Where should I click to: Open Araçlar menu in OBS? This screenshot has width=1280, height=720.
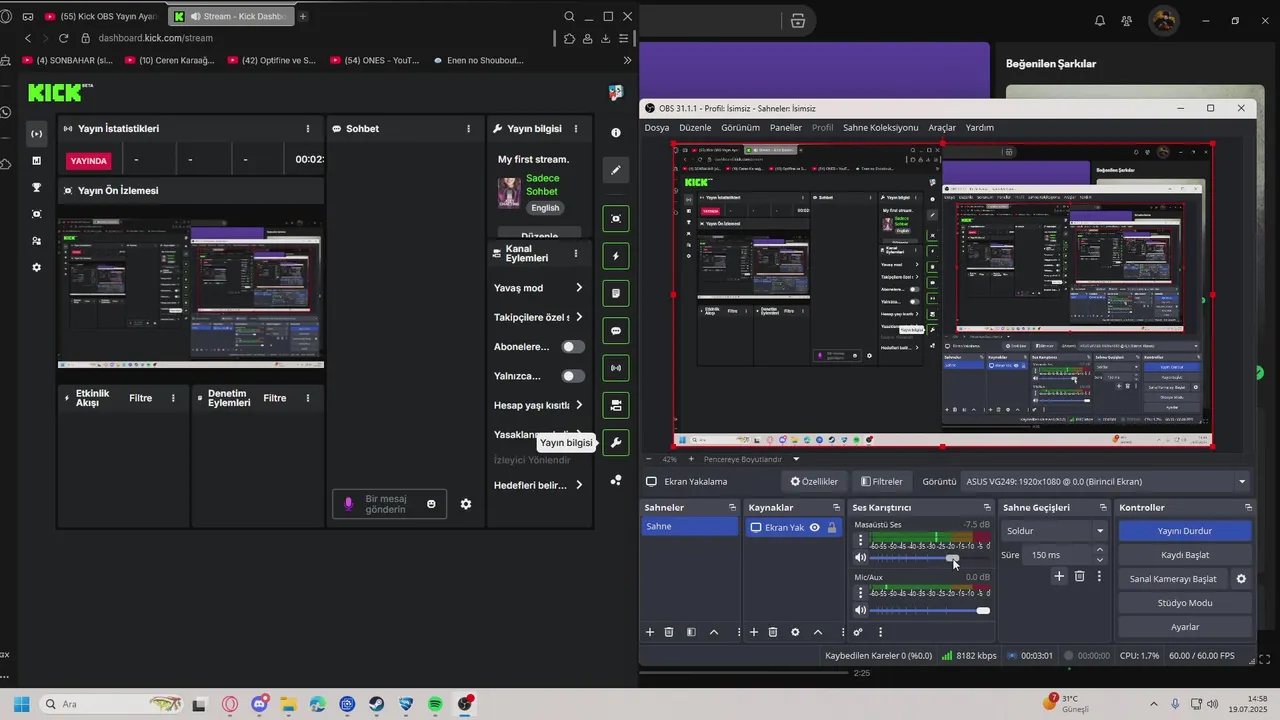[942, 128]
